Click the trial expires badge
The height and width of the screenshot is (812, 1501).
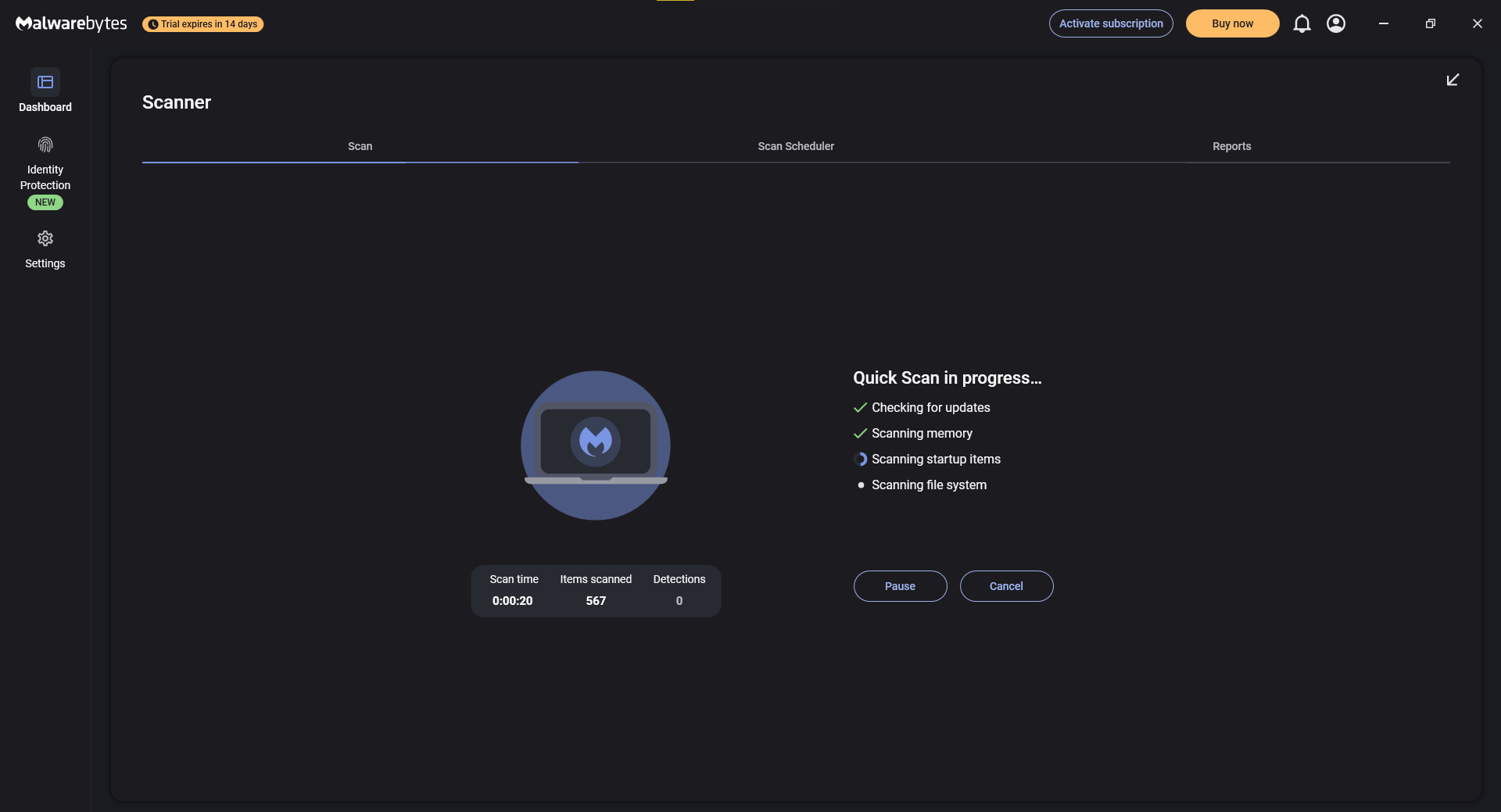pyautogui.click(x=203, y=24)
